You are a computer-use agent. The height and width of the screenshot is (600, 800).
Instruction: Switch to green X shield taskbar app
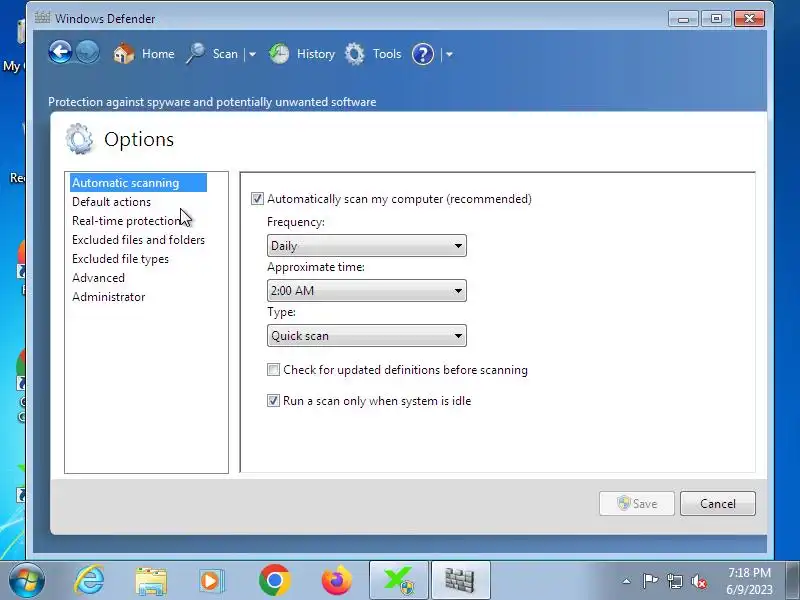click(399, 581)
